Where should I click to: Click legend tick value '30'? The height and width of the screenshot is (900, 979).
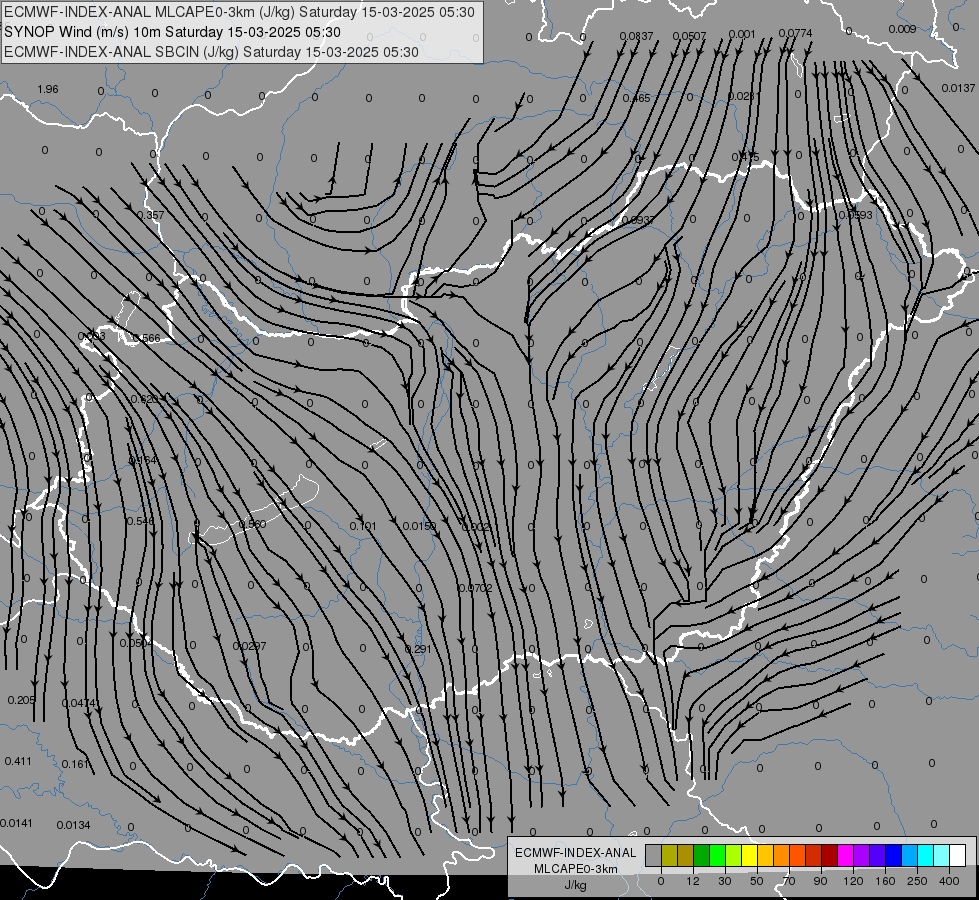click(x=725, y=881)
